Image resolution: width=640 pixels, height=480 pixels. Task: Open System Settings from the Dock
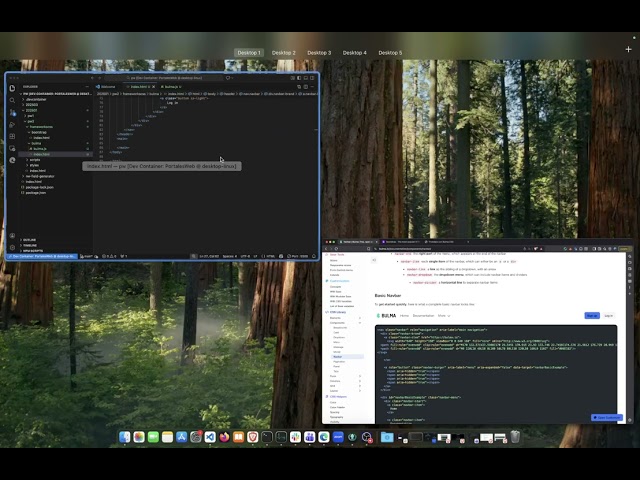(196, 437)
